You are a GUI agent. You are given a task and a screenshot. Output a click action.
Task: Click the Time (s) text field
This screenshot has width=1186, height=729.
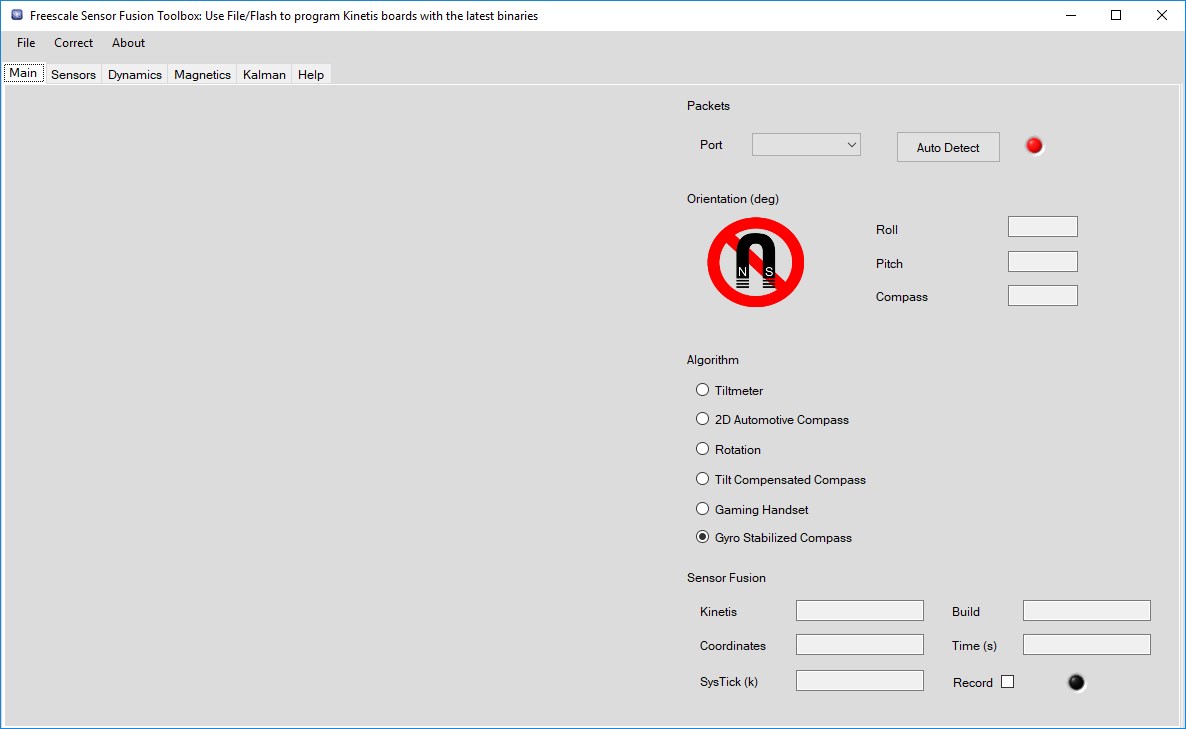tap(1086, 644)
